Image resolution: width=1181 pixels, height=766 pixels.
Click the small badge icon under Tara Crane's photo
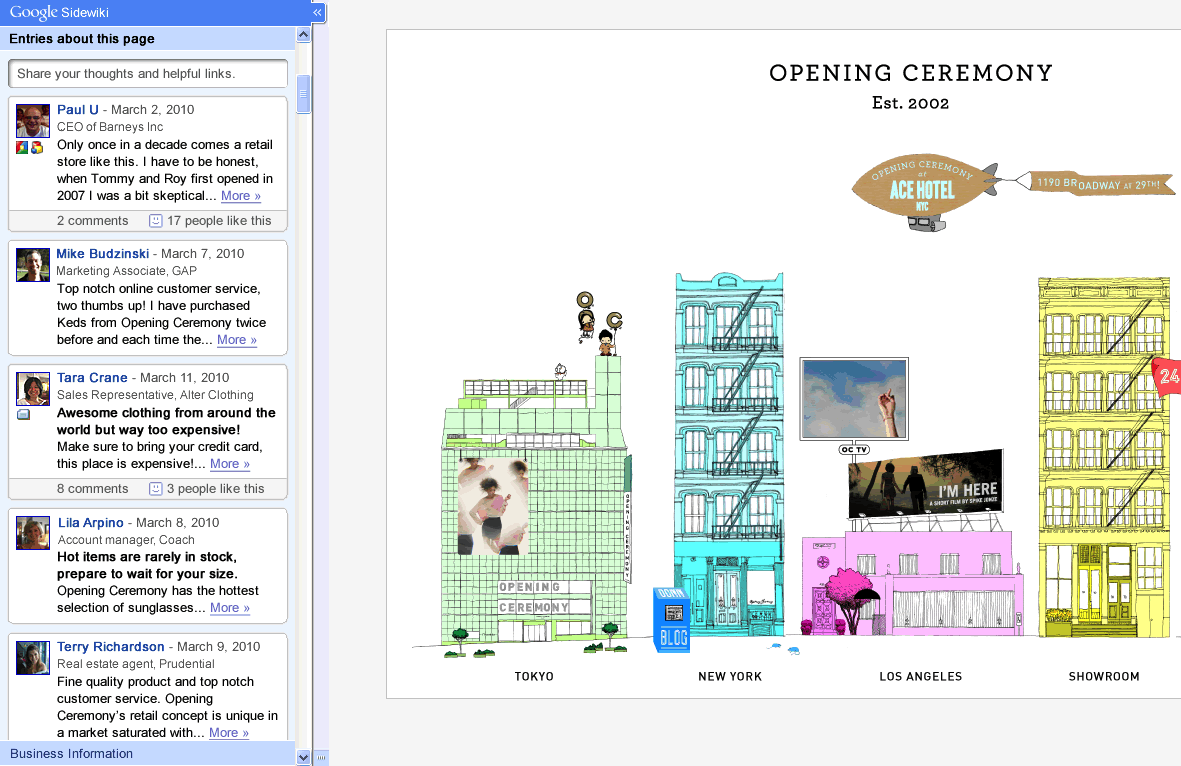(23, 414)
